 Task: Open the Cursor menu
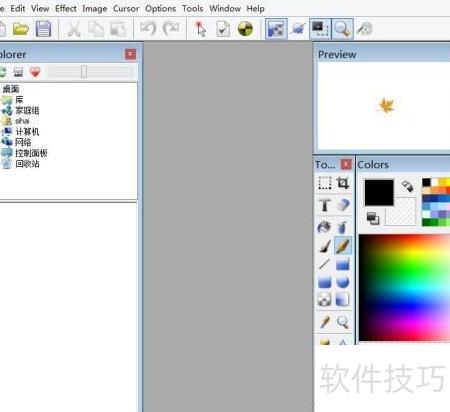[x=126, y=8]
